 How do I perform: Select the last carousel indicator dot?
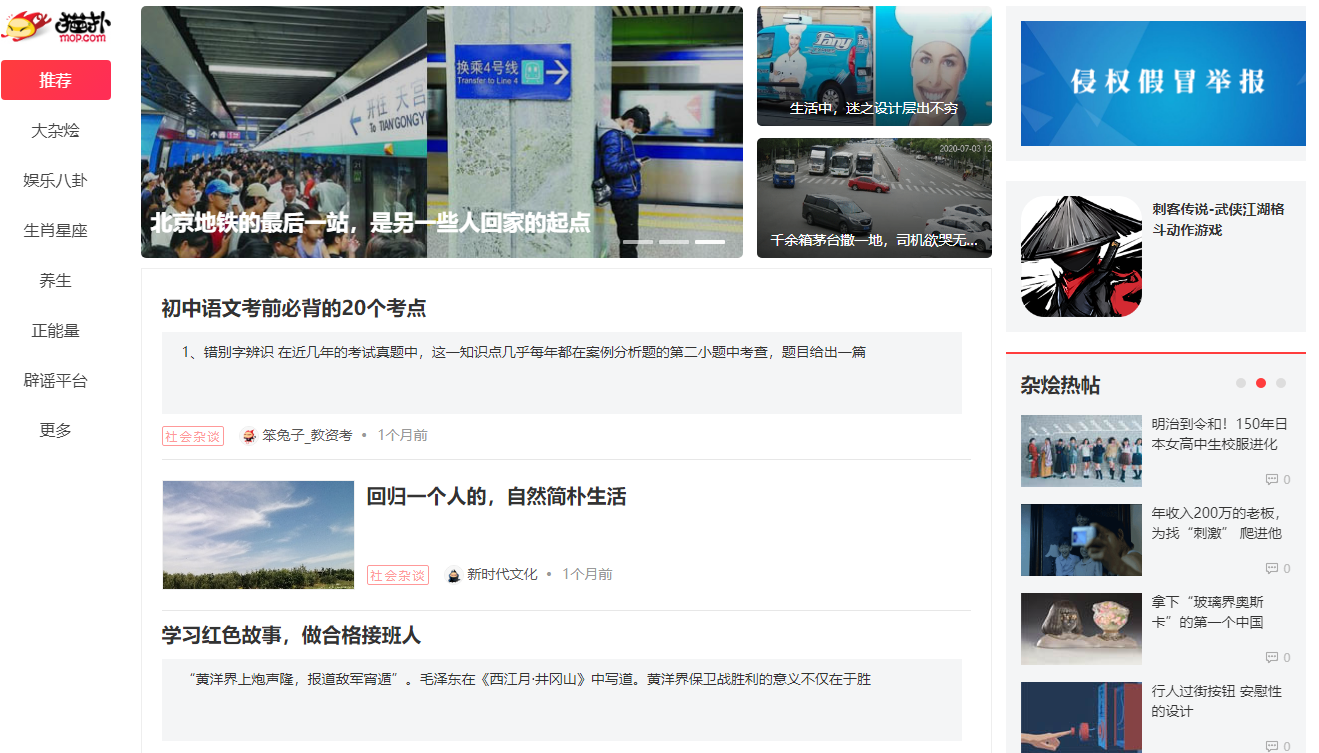710,241
